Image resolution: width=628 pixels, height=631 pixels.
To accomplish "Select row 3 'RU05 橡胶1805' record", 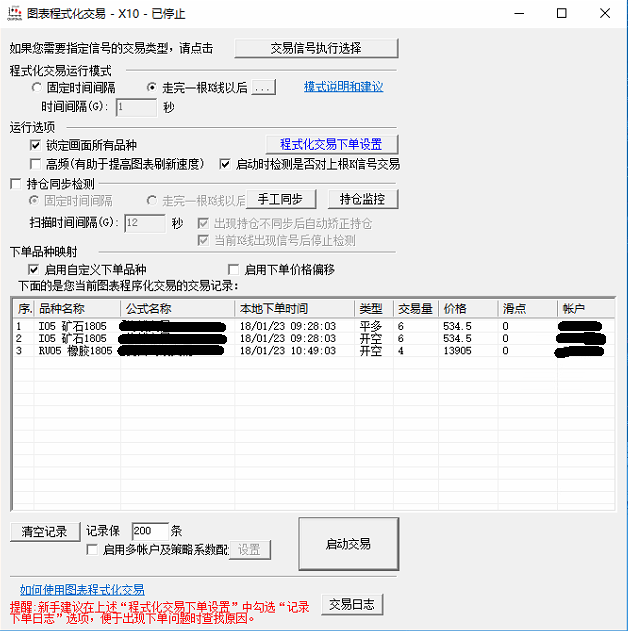I will tap(314, 351).
